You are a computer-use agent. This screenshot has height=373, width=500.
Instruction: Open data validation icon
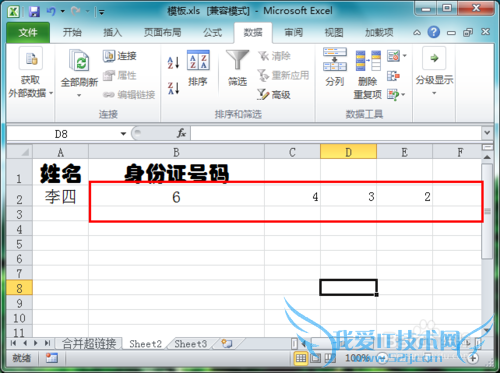tap(393, 56)
